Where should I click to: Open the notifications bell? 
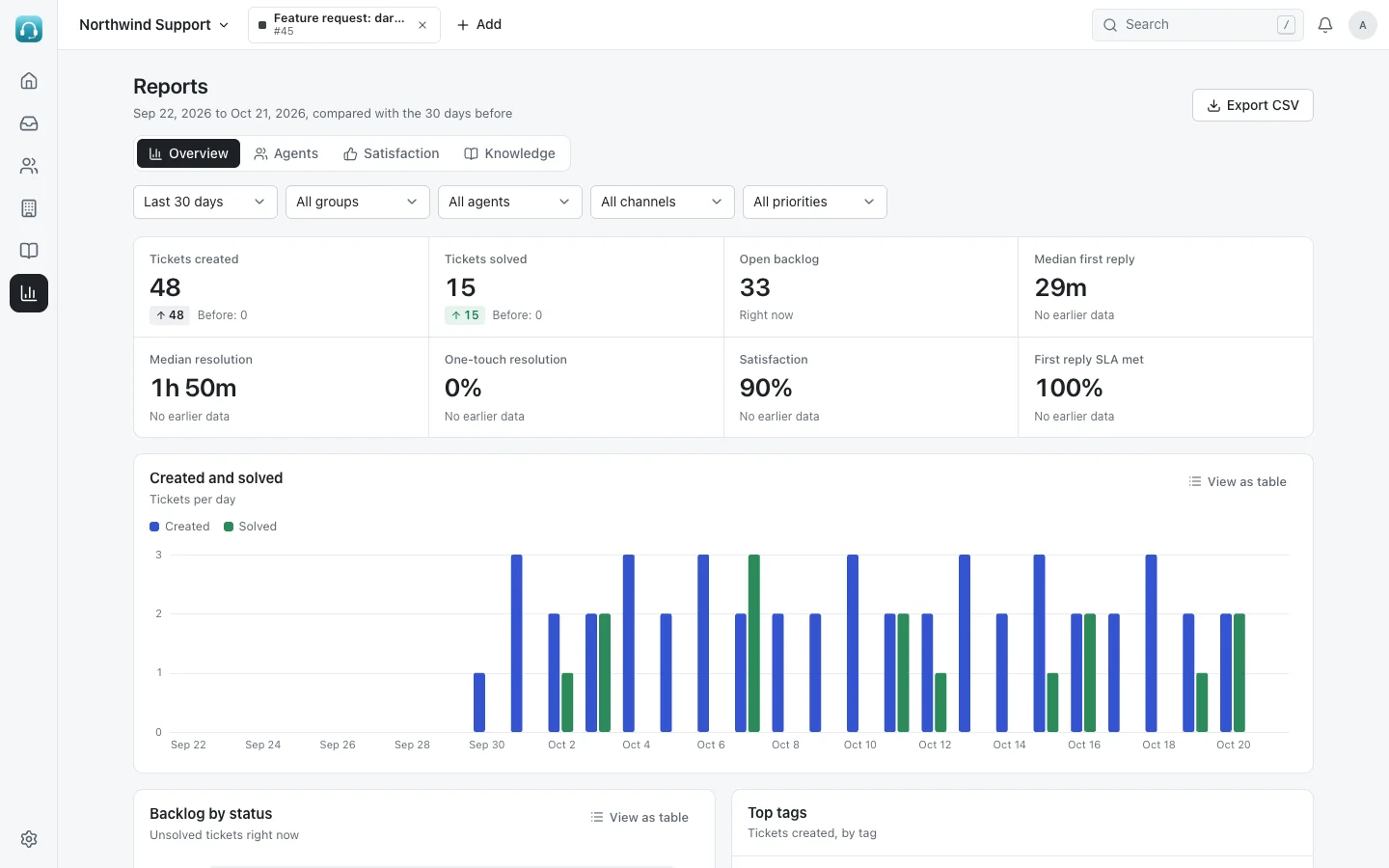tap(1325, 25)
